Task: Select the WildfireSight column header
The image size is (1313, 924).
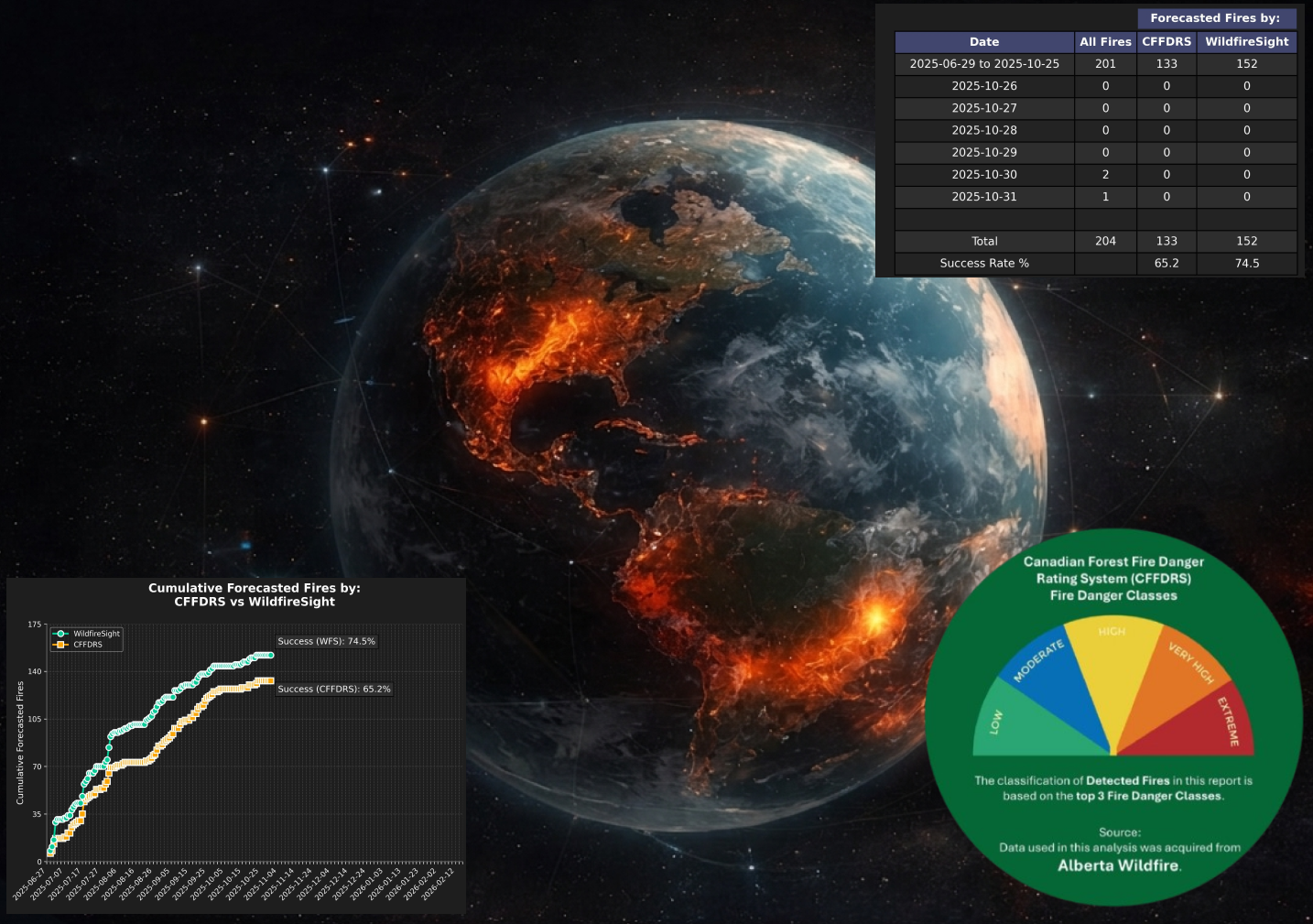Action: [x=1245, y=41]
